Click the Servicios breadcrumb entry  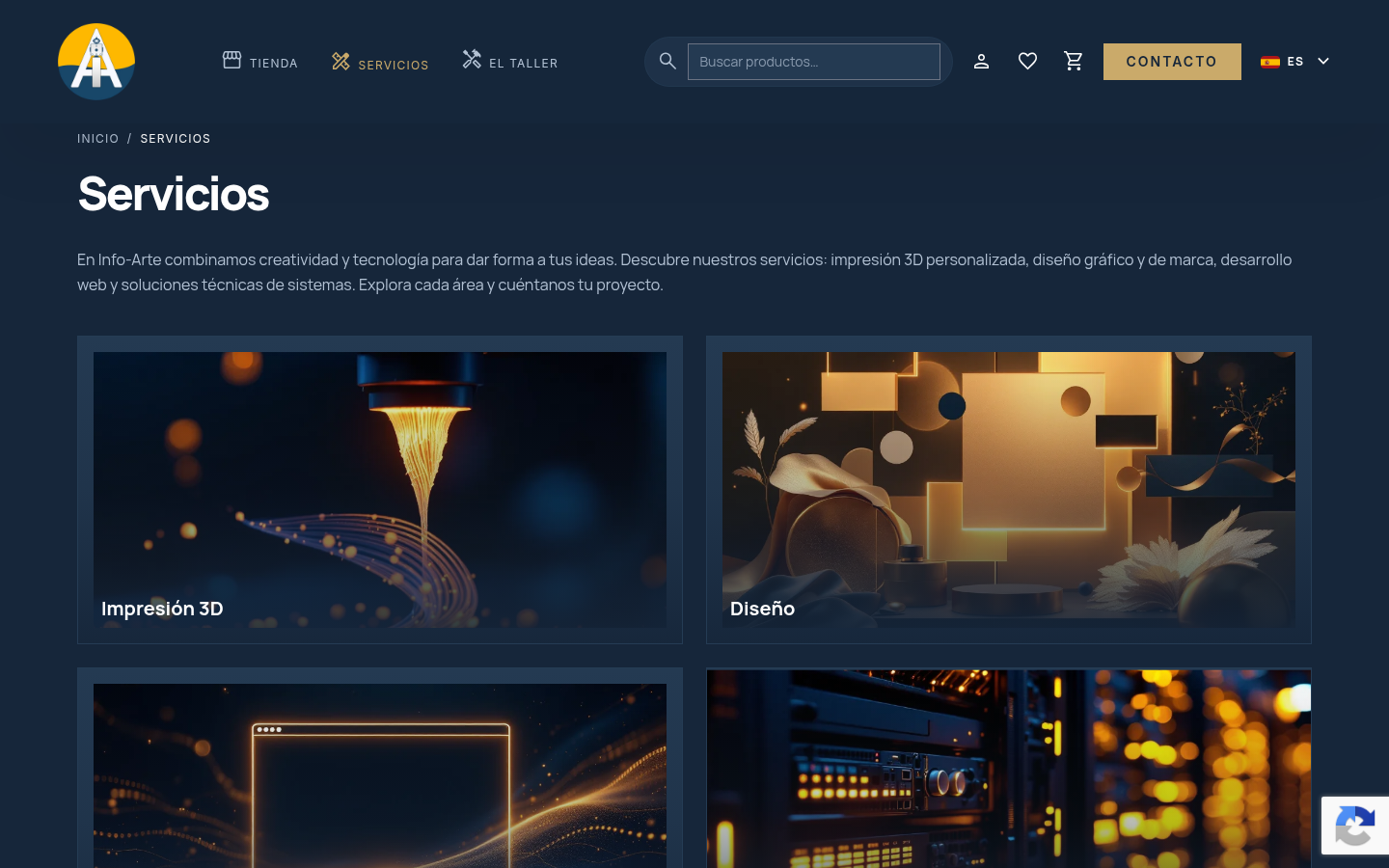(x=176, y=139)
